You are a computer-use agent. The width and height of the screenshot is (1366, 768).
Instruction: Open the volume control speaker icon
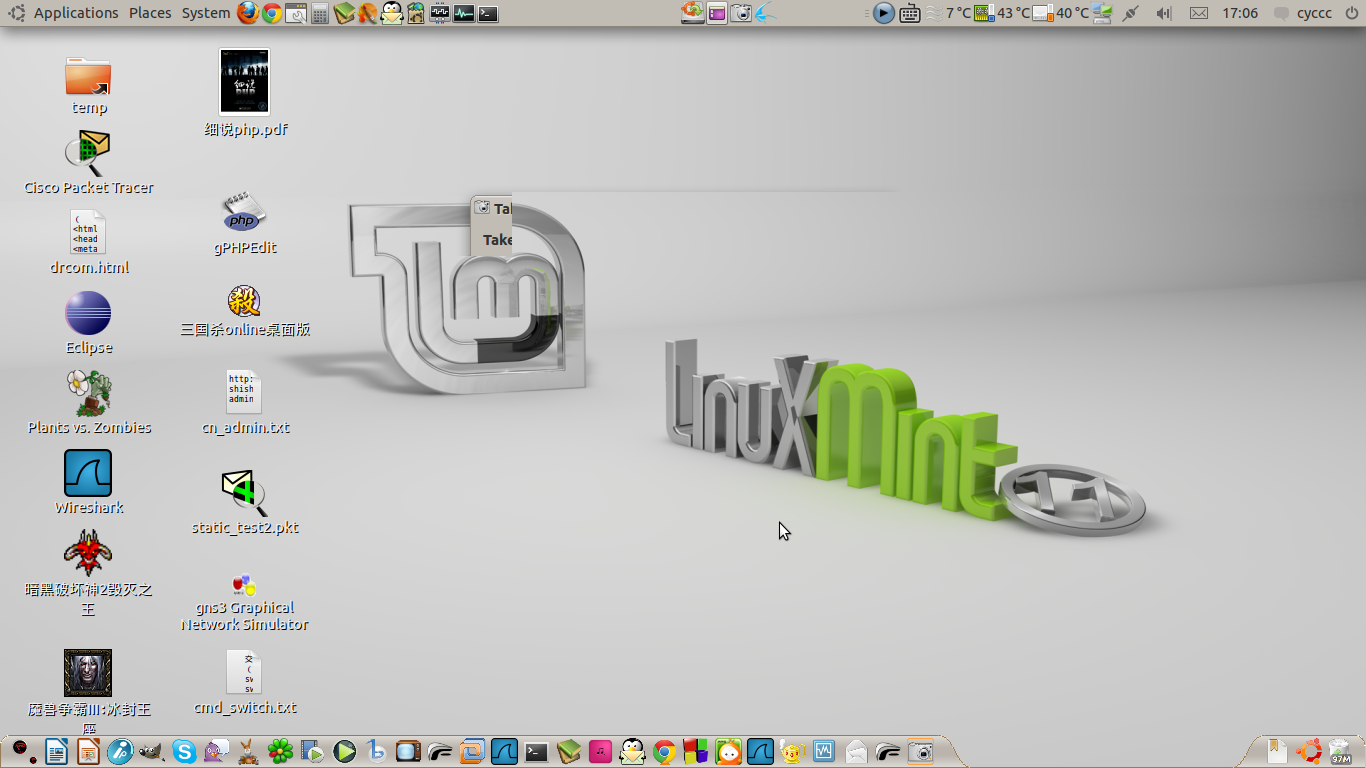pyautogui.click(x=1163, y=13)
